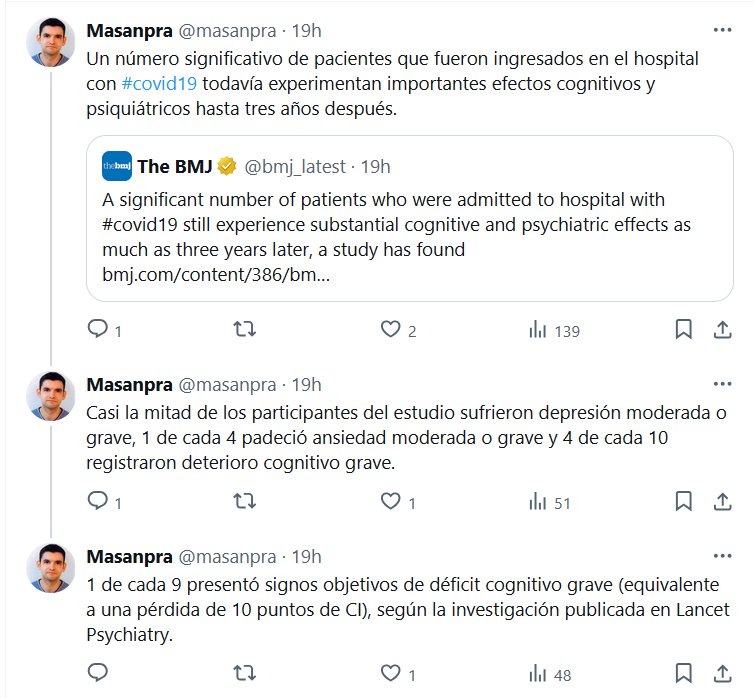Repost the first tweet about covid19 patients
This screenshot has height=698, width=754.
(x=245, y=329)
